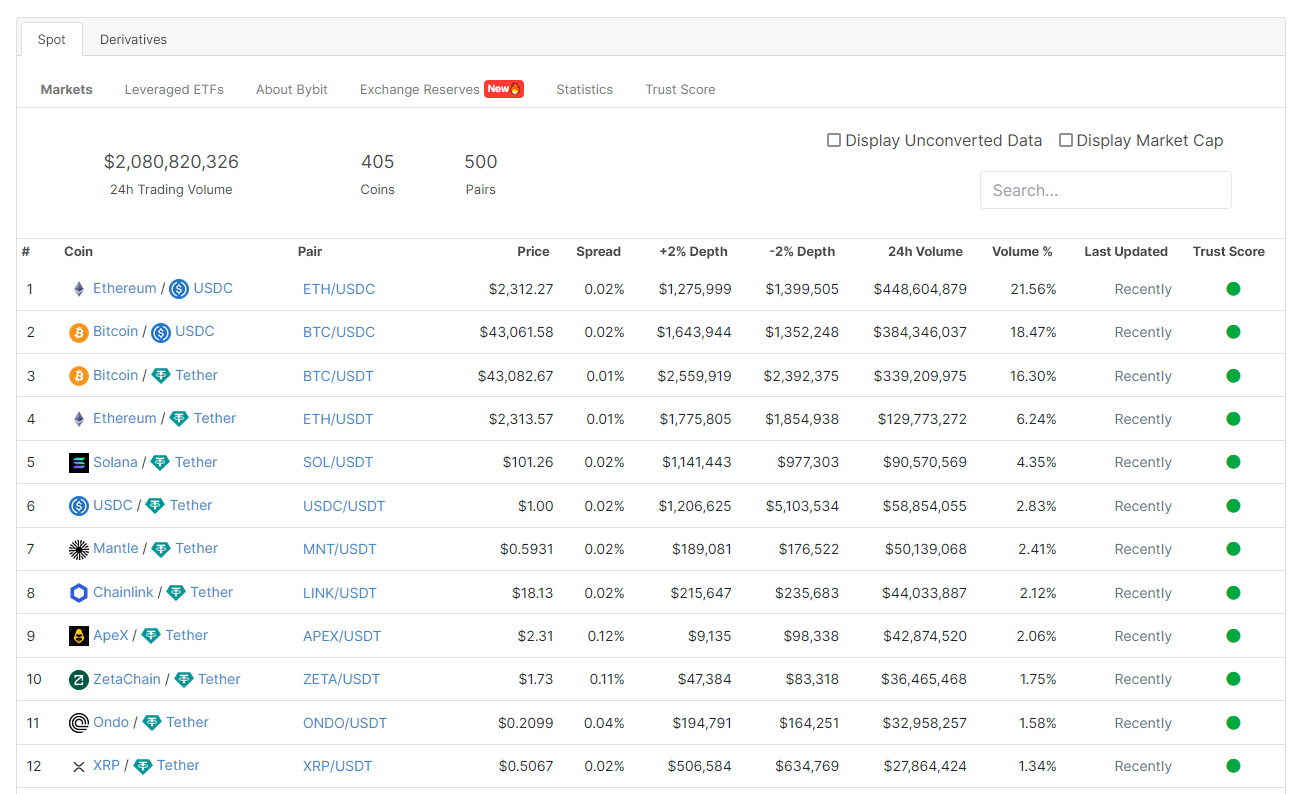Click the Solana icon in row 5
The width and height of the screenshot is (1297, 794).
[x=79, y=463]
